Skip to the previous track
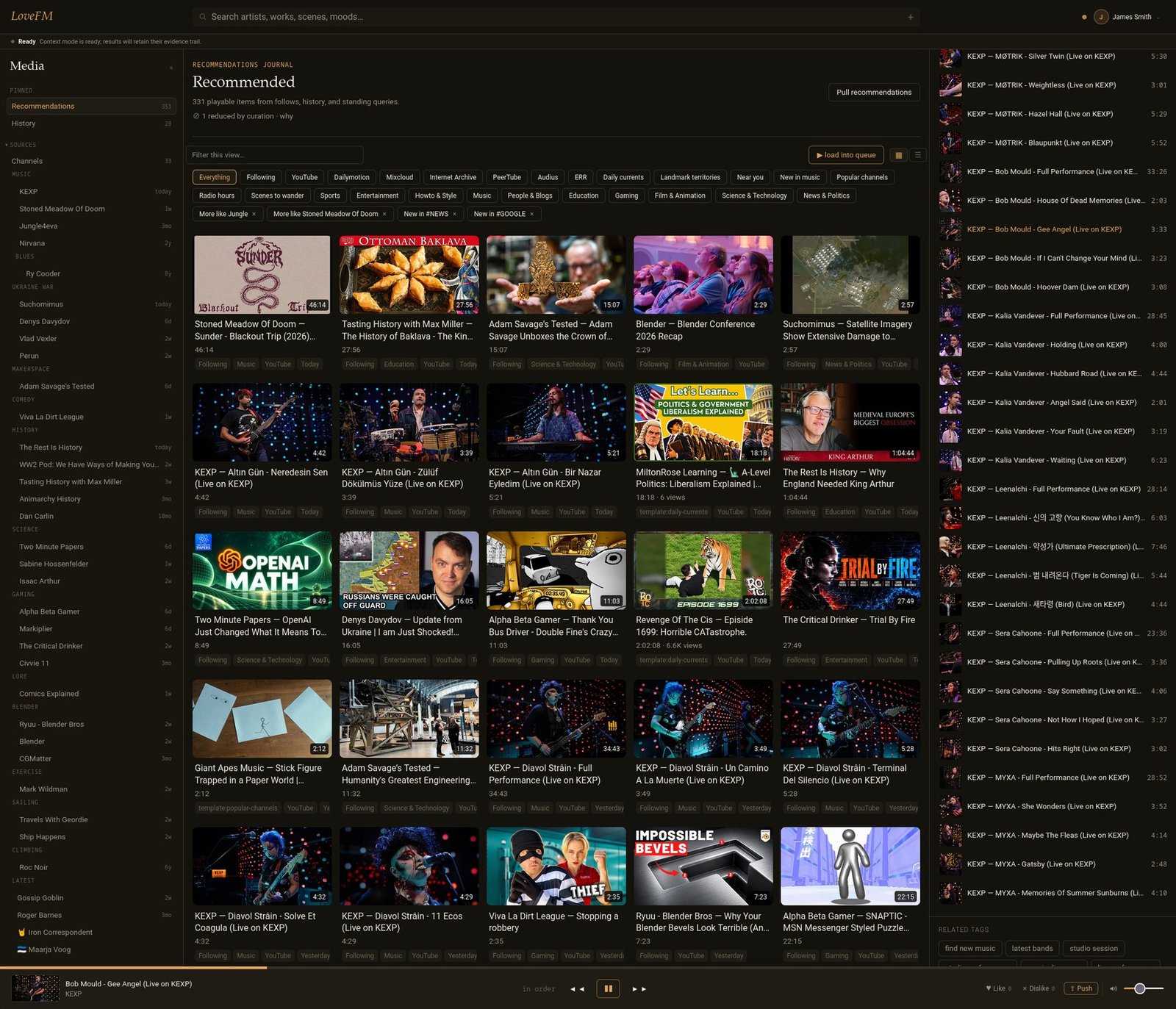The width and height of the screenshot is (1176, 1009). [x=577, y=989]
